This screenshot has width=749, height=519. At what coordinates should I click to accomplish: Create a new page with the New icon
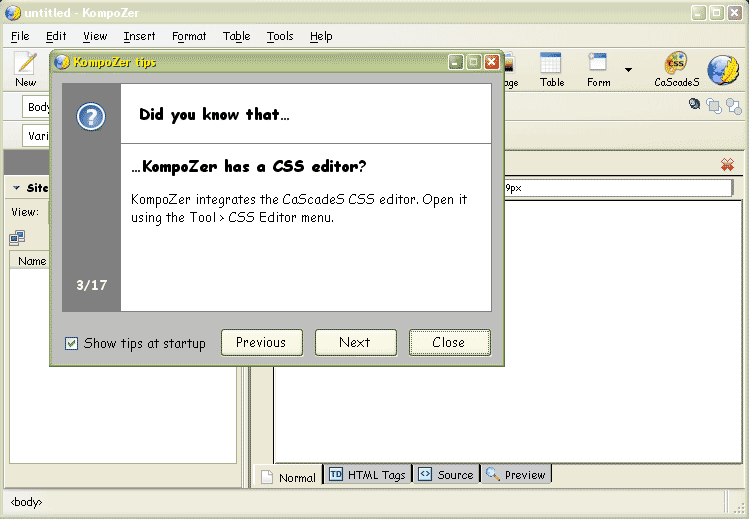25,70
